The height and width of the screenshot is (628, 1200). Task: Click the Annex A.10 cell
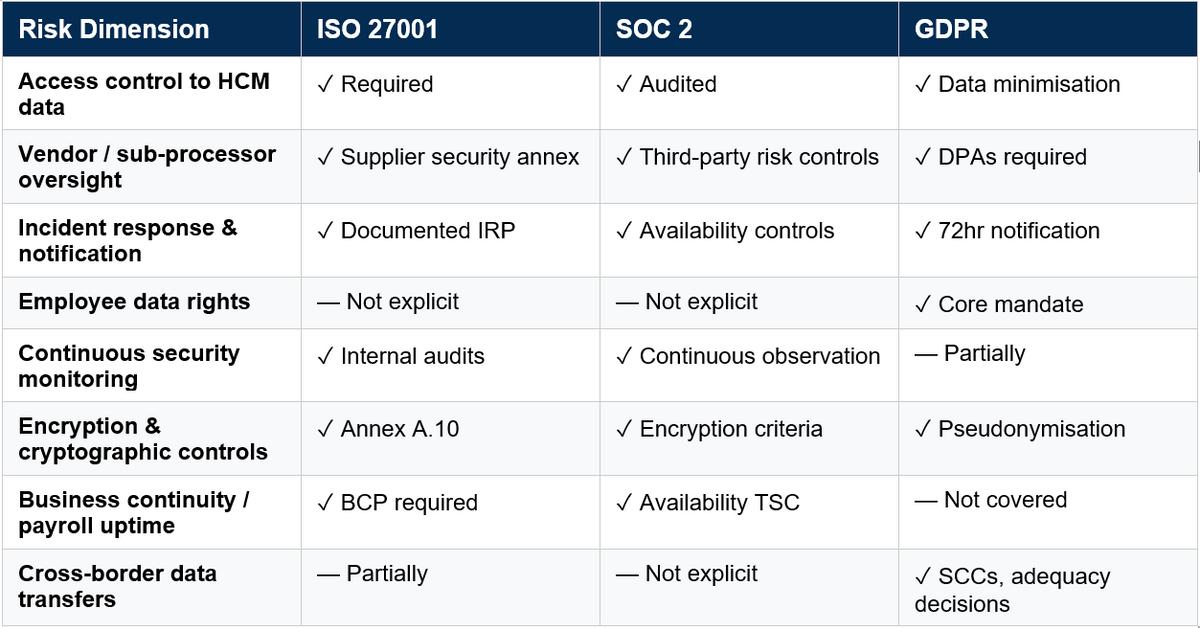450,438
